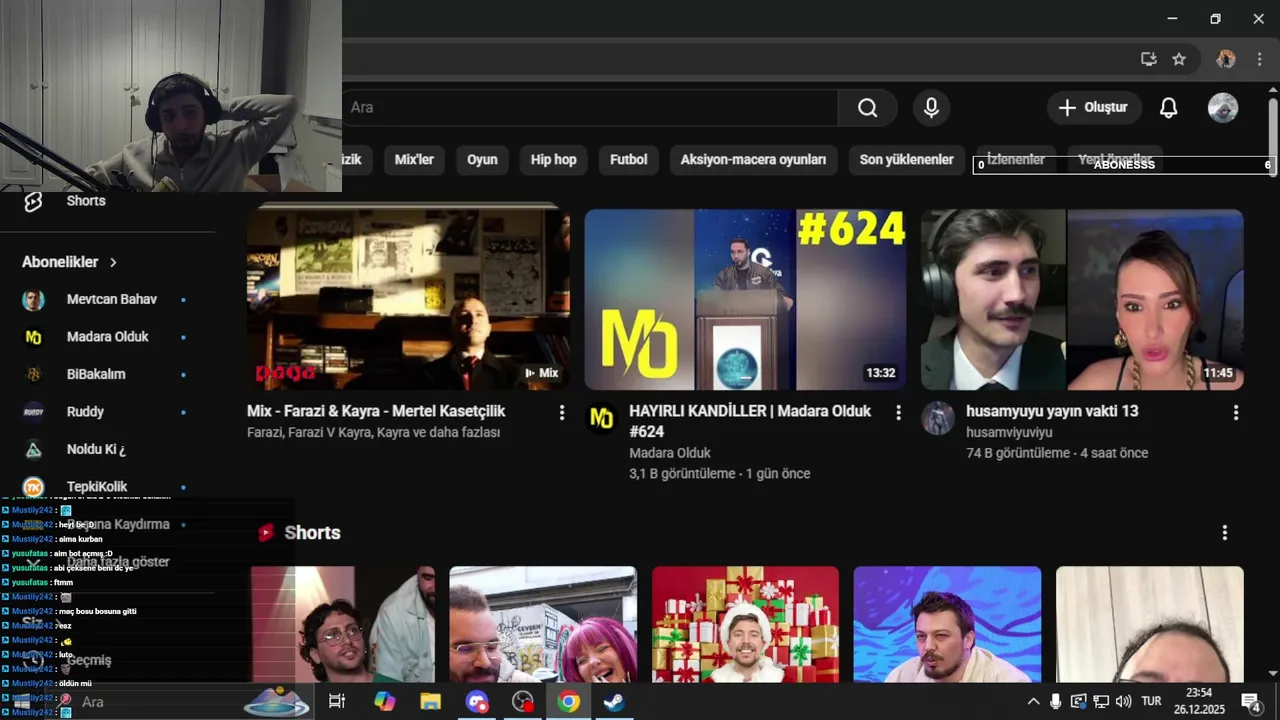Click Madara Olduk channel name under video

(x=670, y=453)
